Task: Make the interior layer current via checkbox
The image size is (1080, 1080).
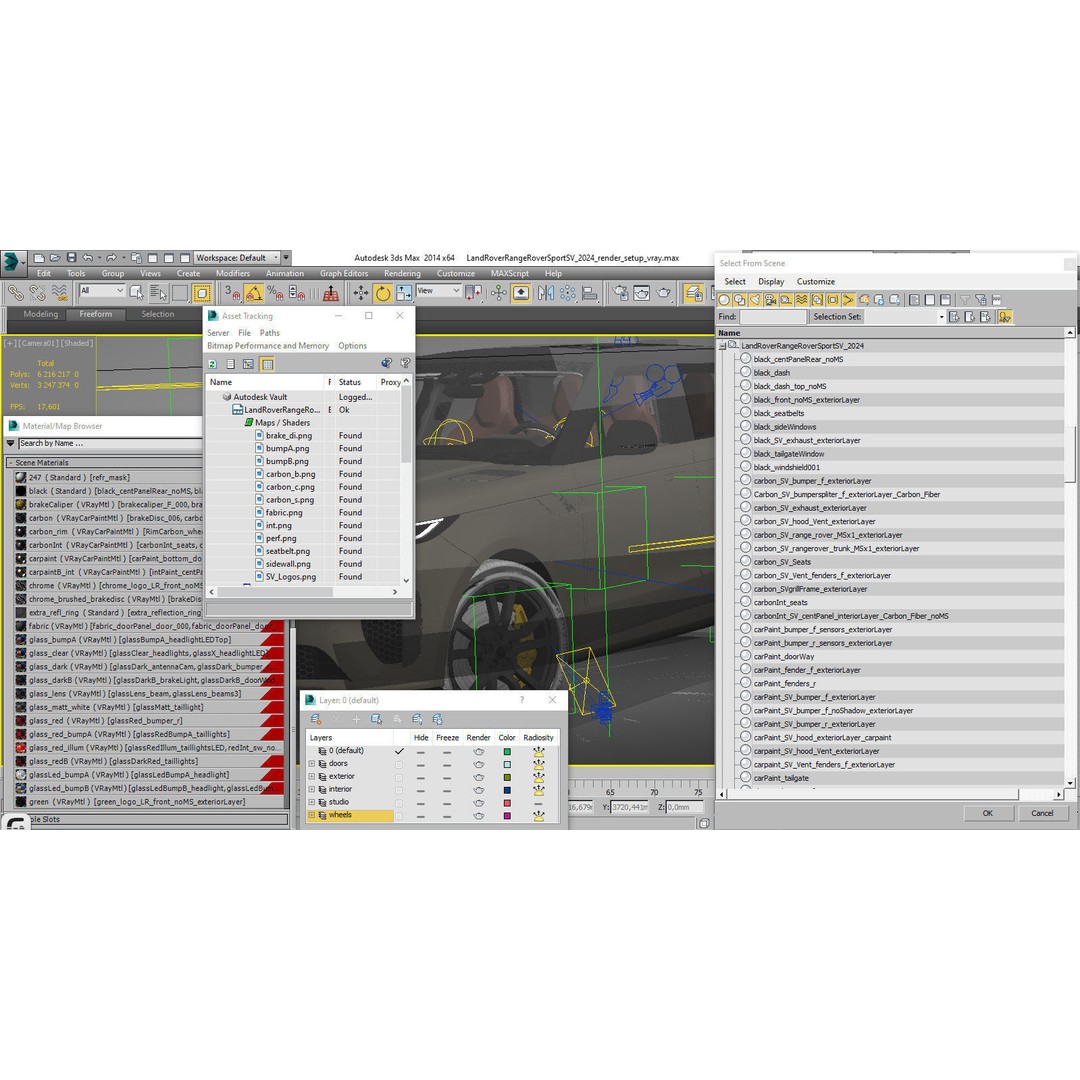Action: 399,790
